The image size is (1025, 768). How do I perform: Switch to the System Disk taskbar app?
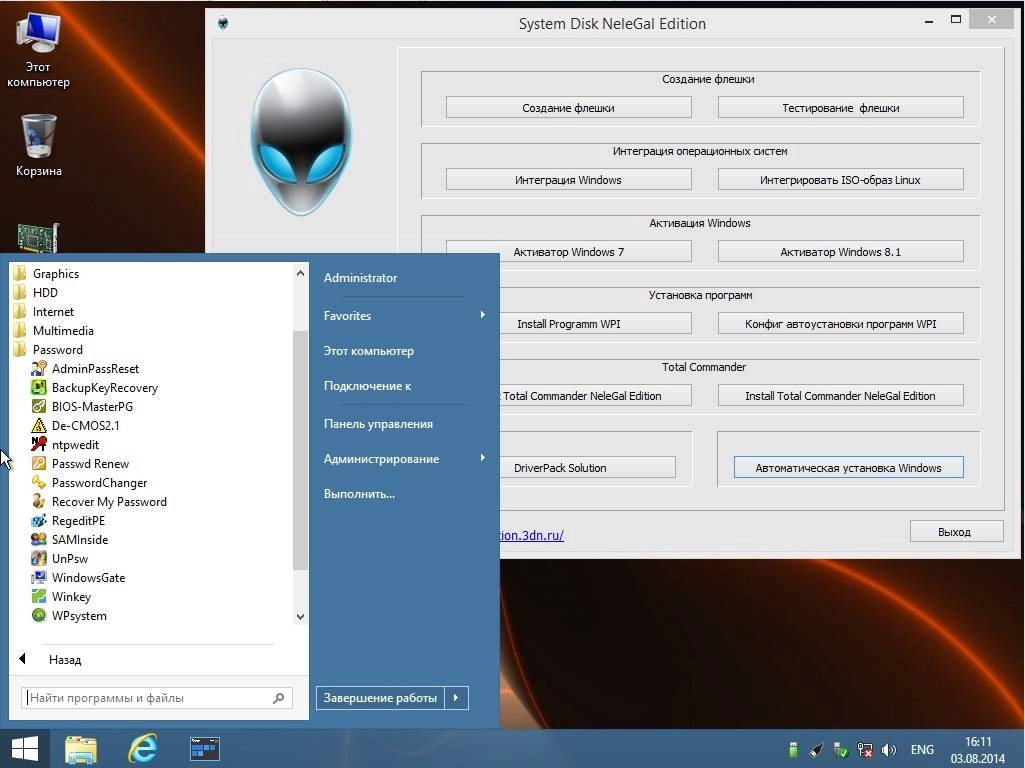pos(205,749)
